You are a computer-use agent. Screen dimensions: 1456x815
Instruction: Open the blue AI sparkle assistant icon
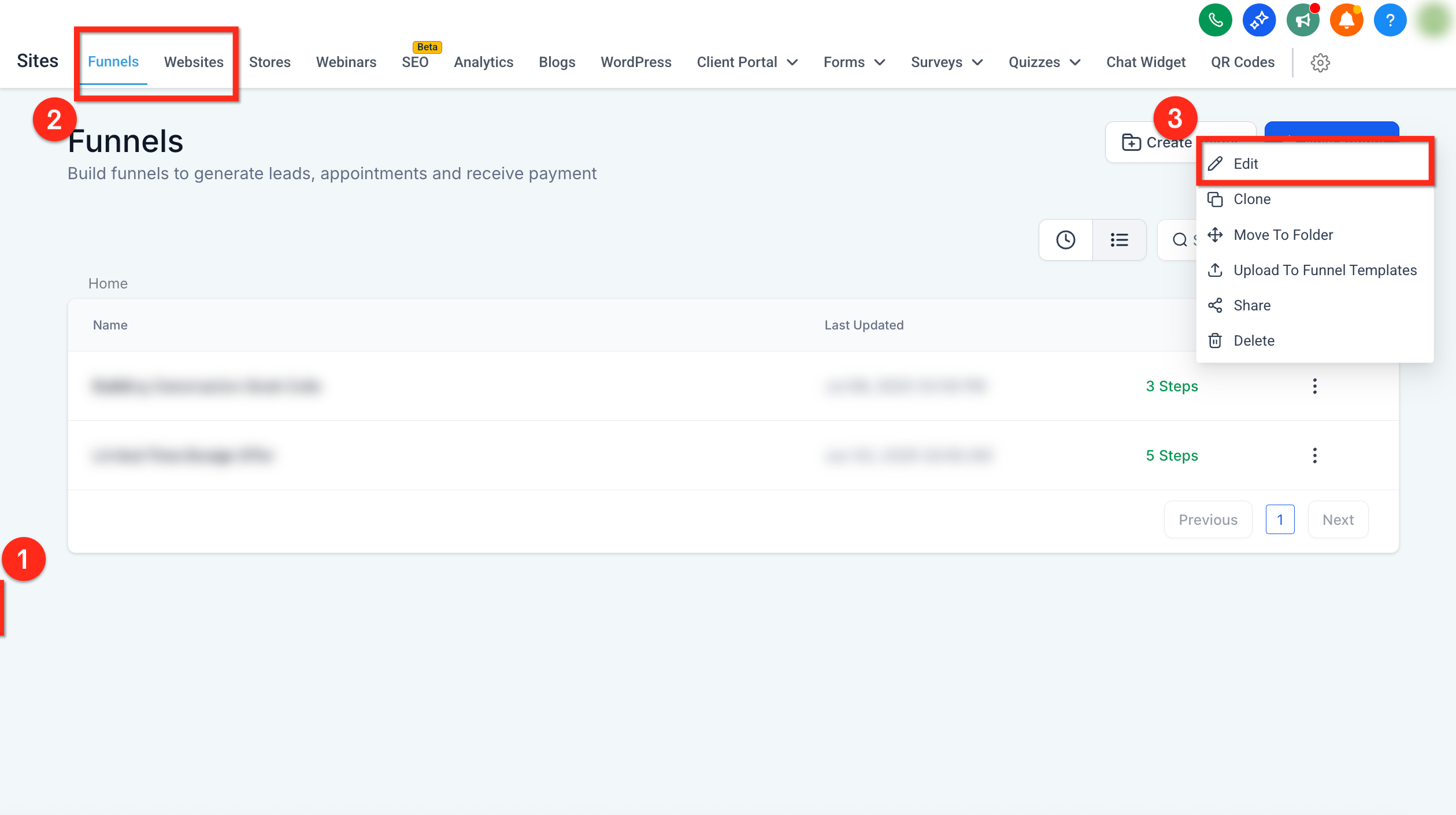[1259, 21]
